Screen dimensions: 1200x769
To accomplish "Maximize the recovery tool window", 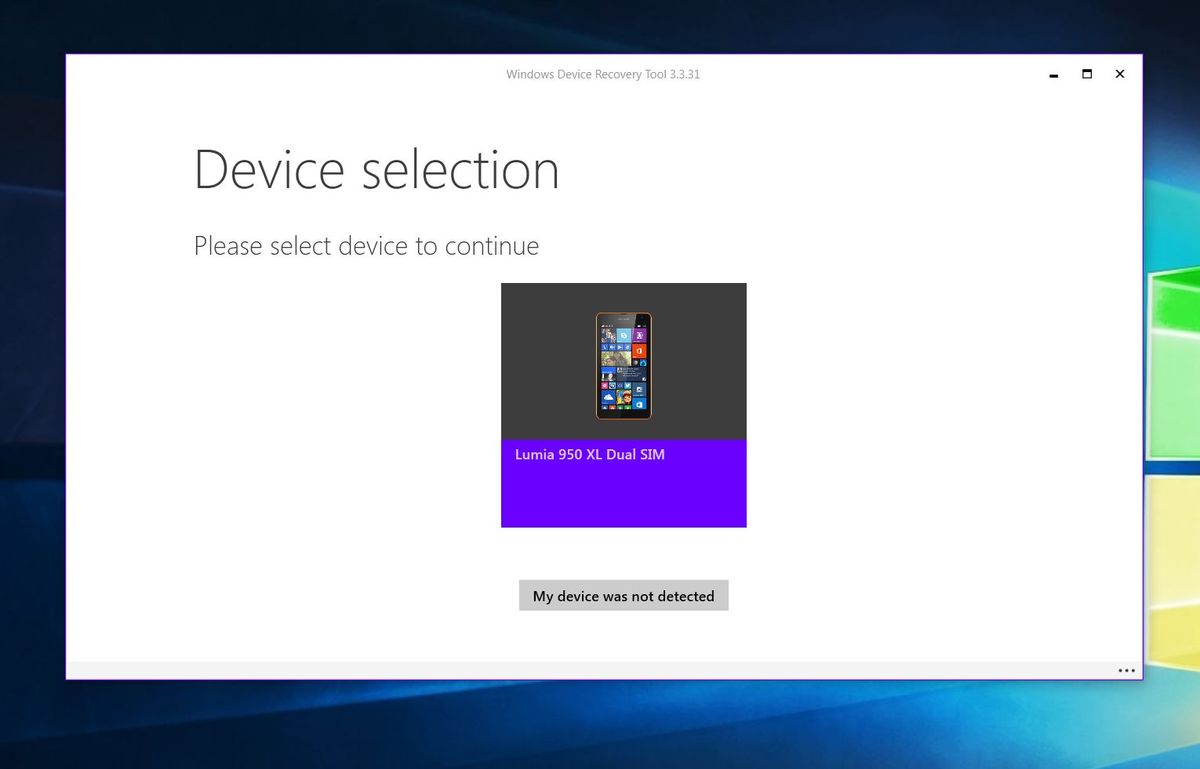I will tap(1086, 74).
